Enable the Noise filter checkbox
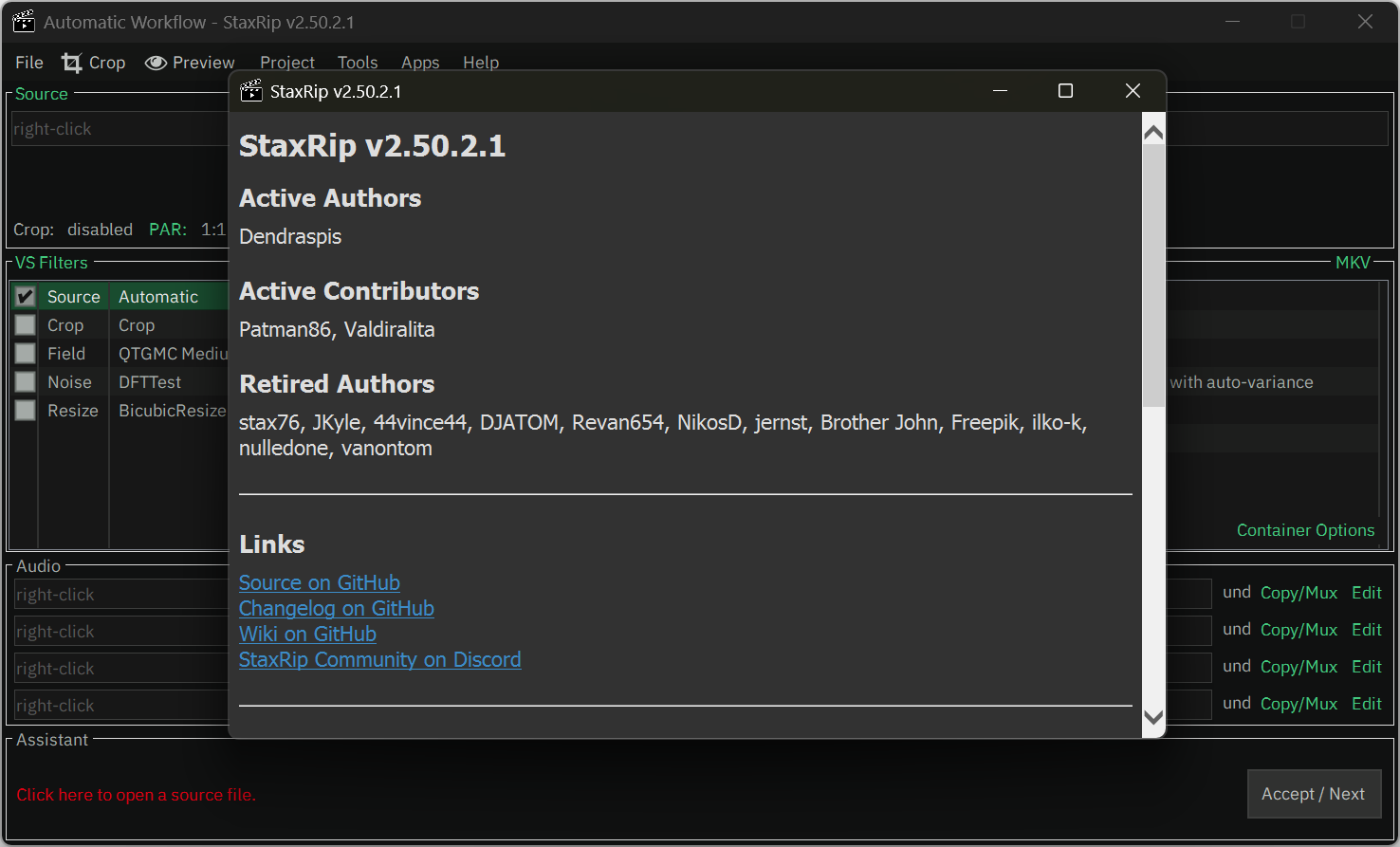Image resolution: width=1400 pixels, height=847 pixels. pyautogui.click(x=26, y=382)
